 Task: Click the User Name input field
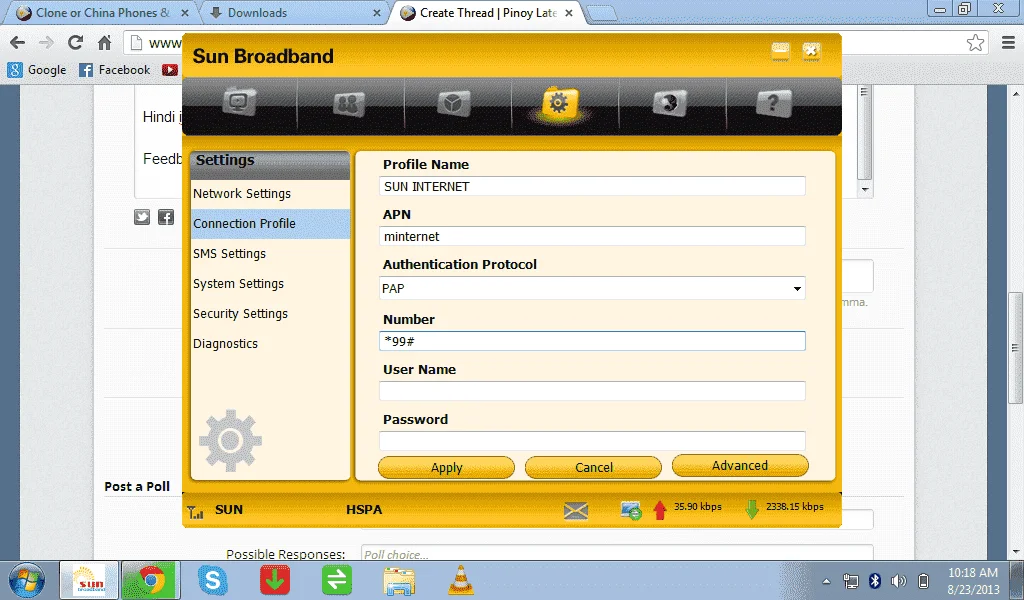[592, 390]
